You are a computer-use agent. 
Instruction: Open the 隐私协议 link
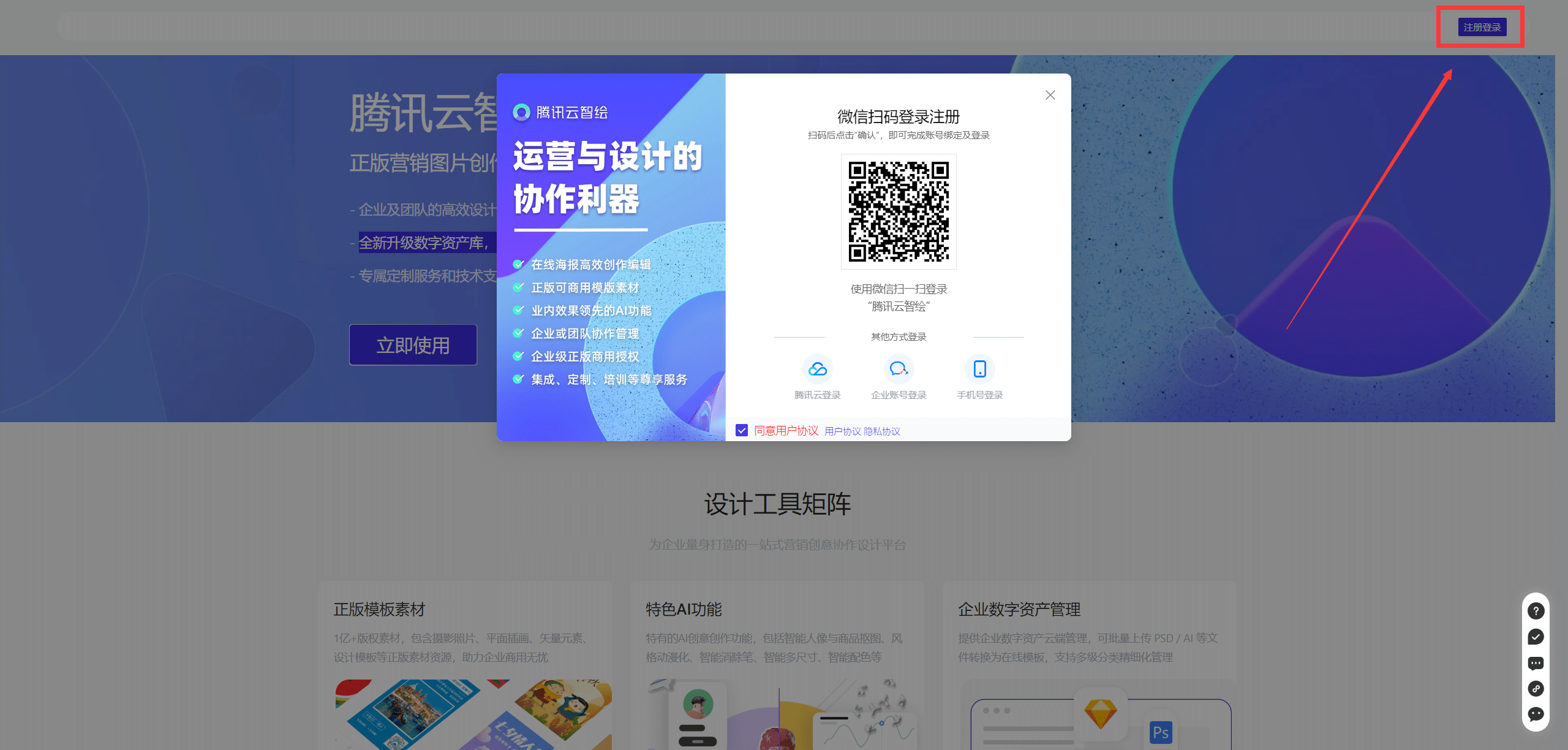click(882, 431)
